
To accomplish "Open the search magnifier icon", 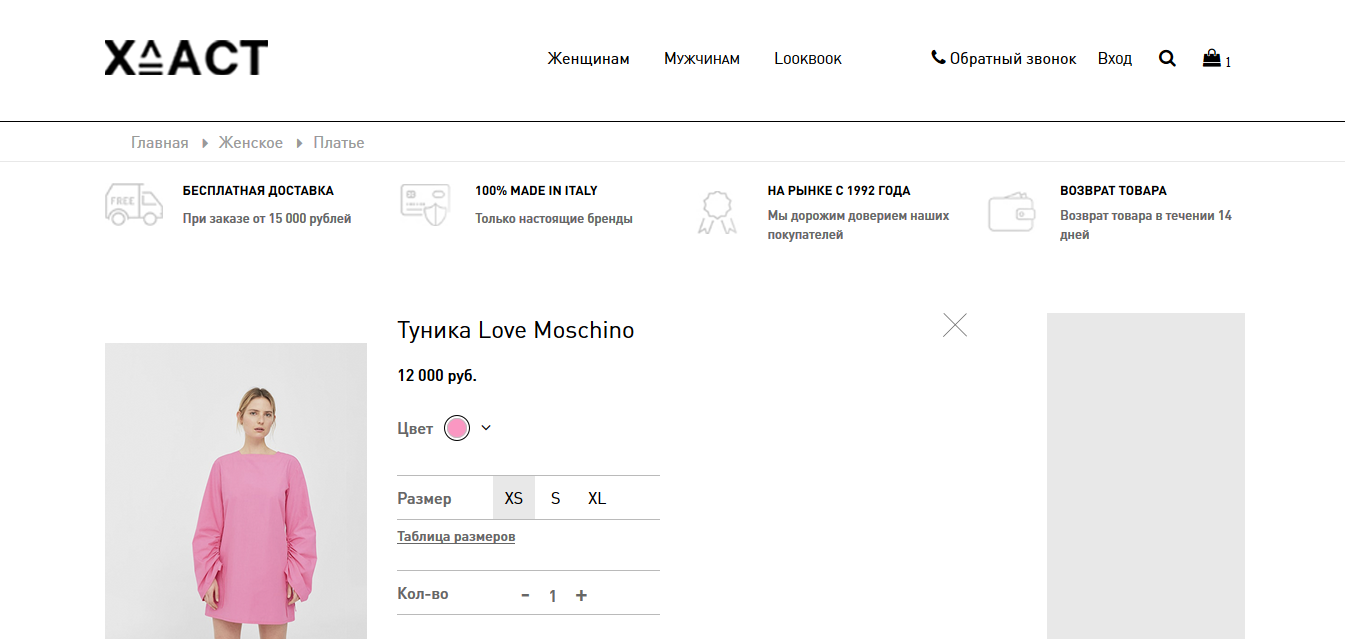I will 1167,59.
